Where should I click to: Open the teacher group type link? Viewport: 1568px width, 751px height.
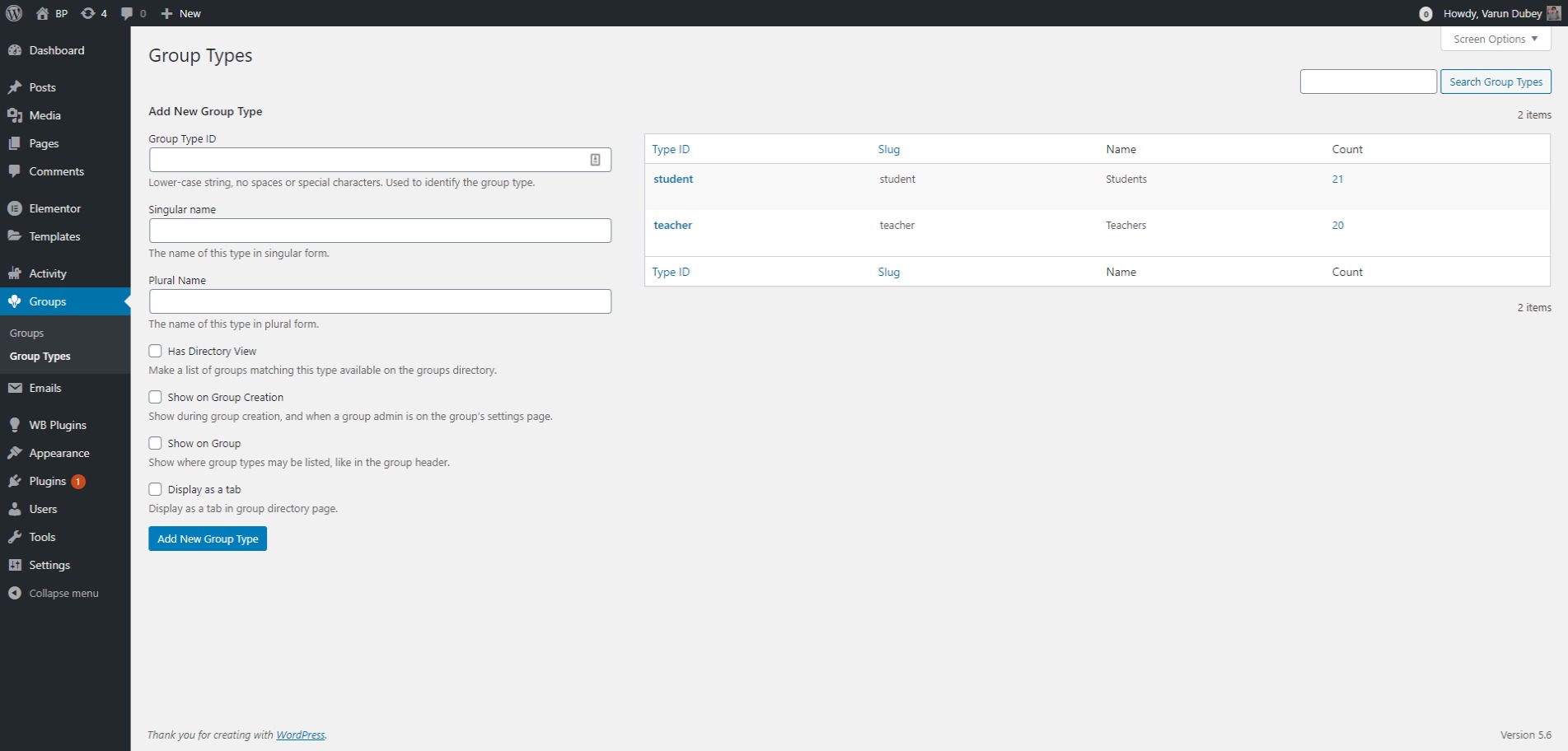point(673,225)
